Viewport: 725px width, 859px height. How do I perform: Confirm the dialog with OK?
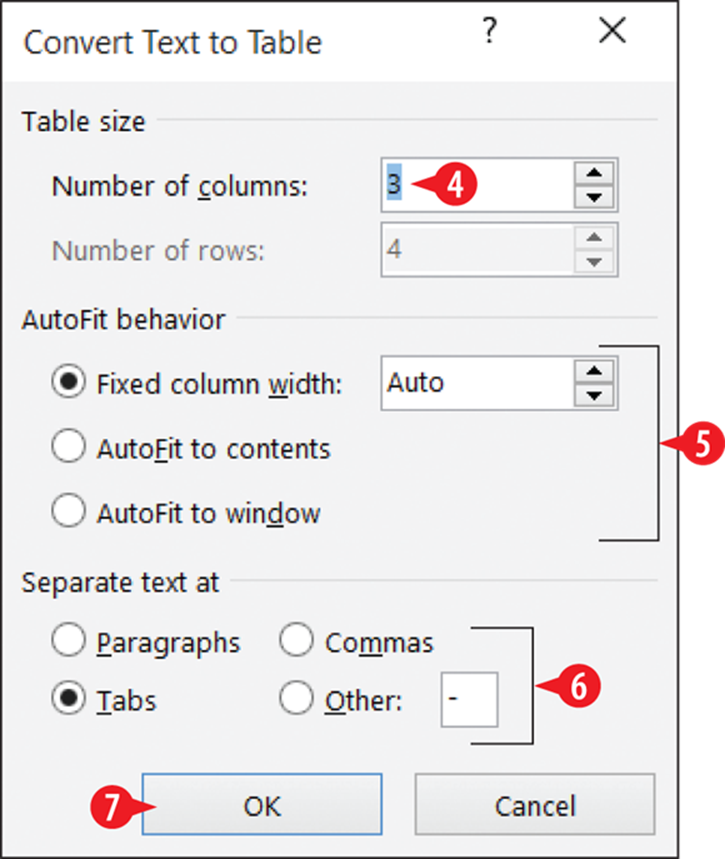(262, 804)
